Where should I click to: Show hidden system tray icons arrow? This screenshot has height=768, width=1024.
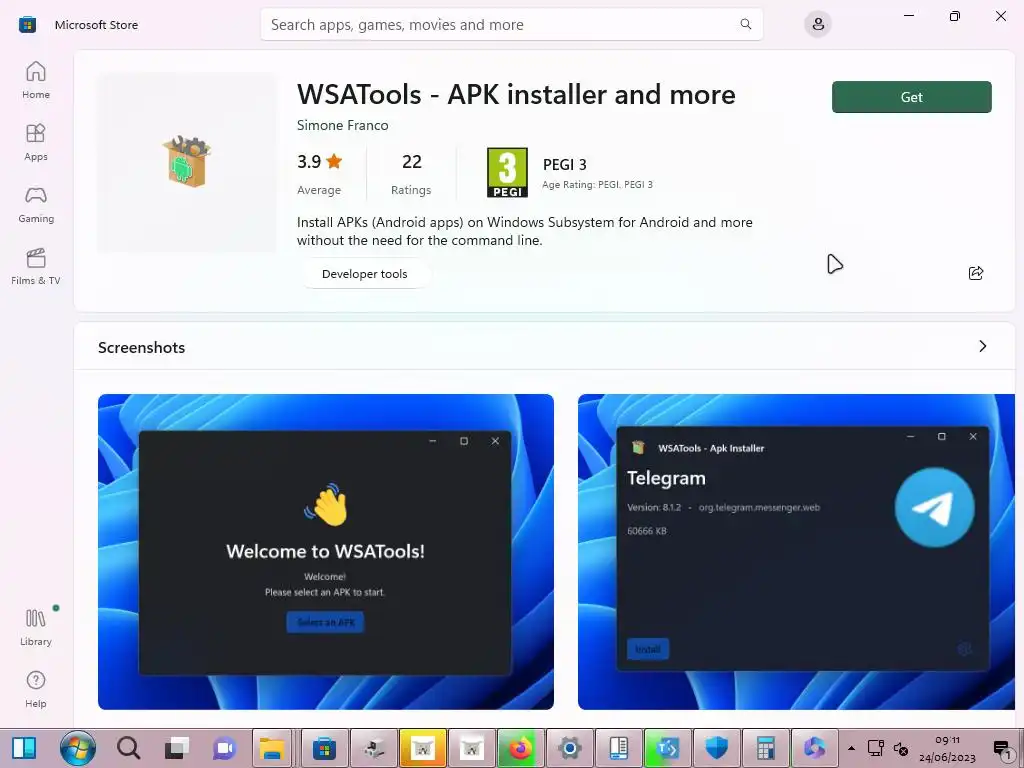point(851,748)
